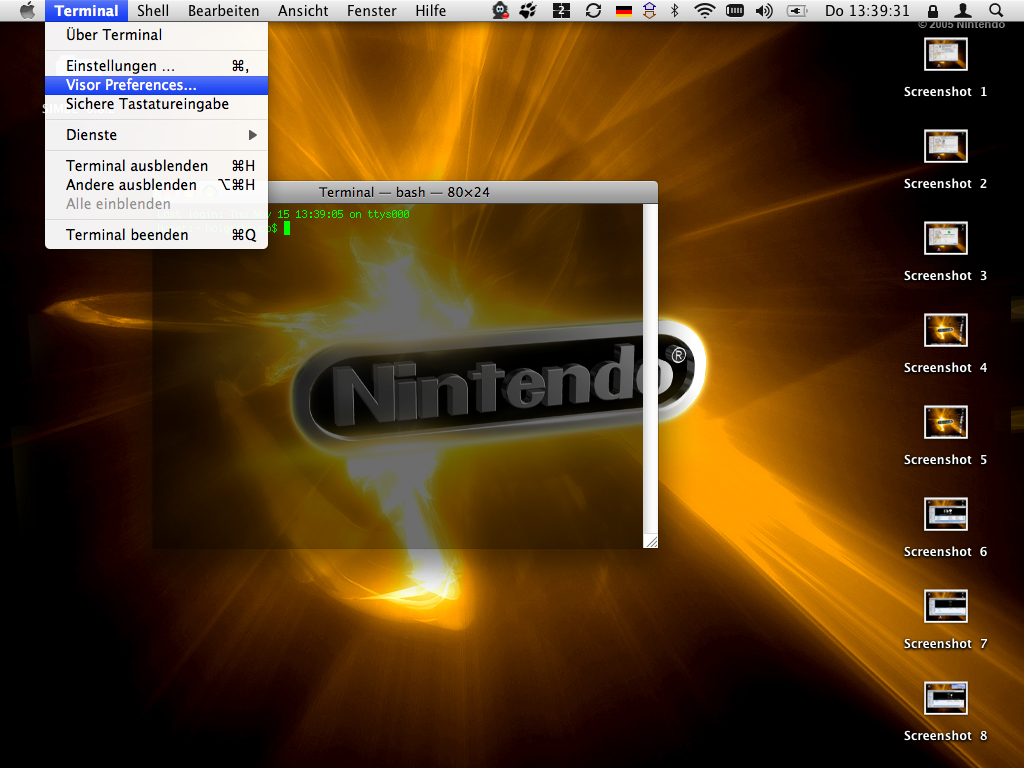Open the Hilfe menu
This screenshot has height=768, width=1024.
(x=430, y=10)
